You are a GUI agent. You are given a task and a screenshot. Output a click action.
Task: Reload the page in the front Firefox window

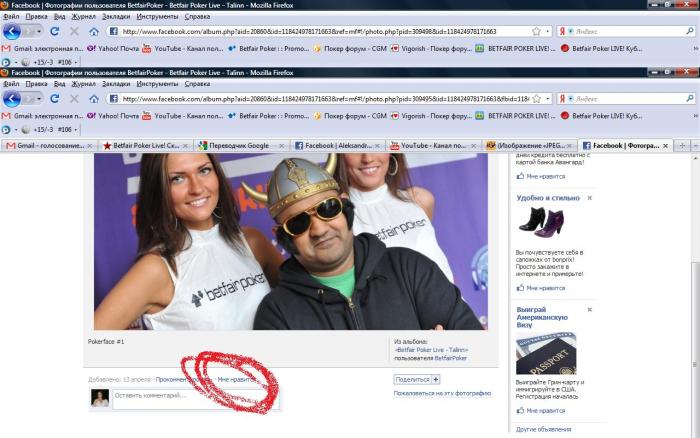click(54, 99)
